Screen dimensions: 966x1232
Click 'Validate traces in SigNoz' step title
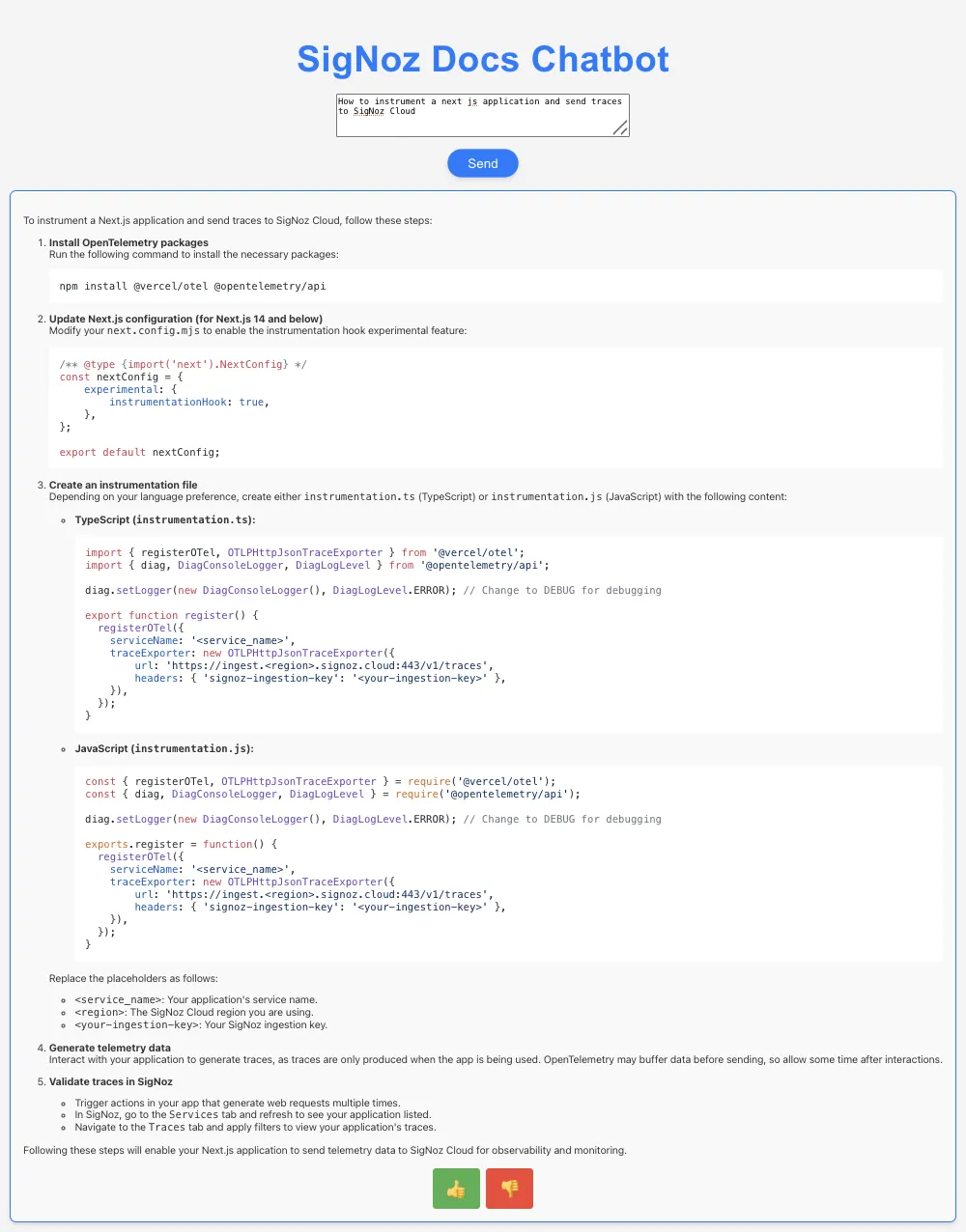pyautogui.click(x=111, y=1081)
